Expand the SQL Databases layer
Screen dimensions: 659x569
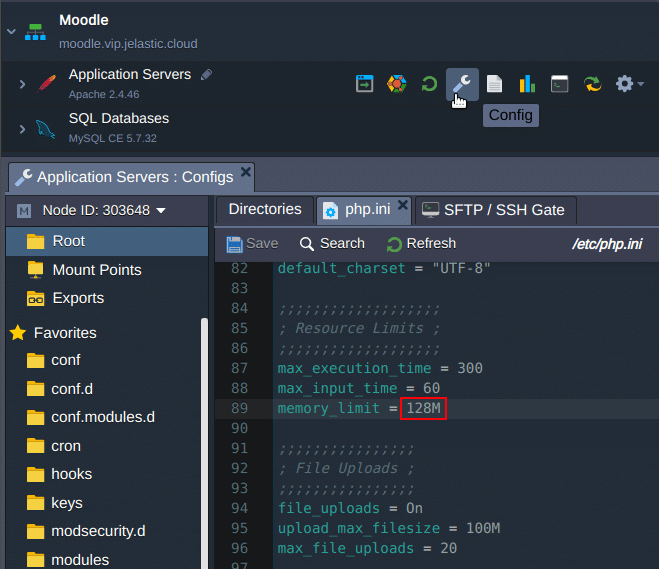[22, 128]
